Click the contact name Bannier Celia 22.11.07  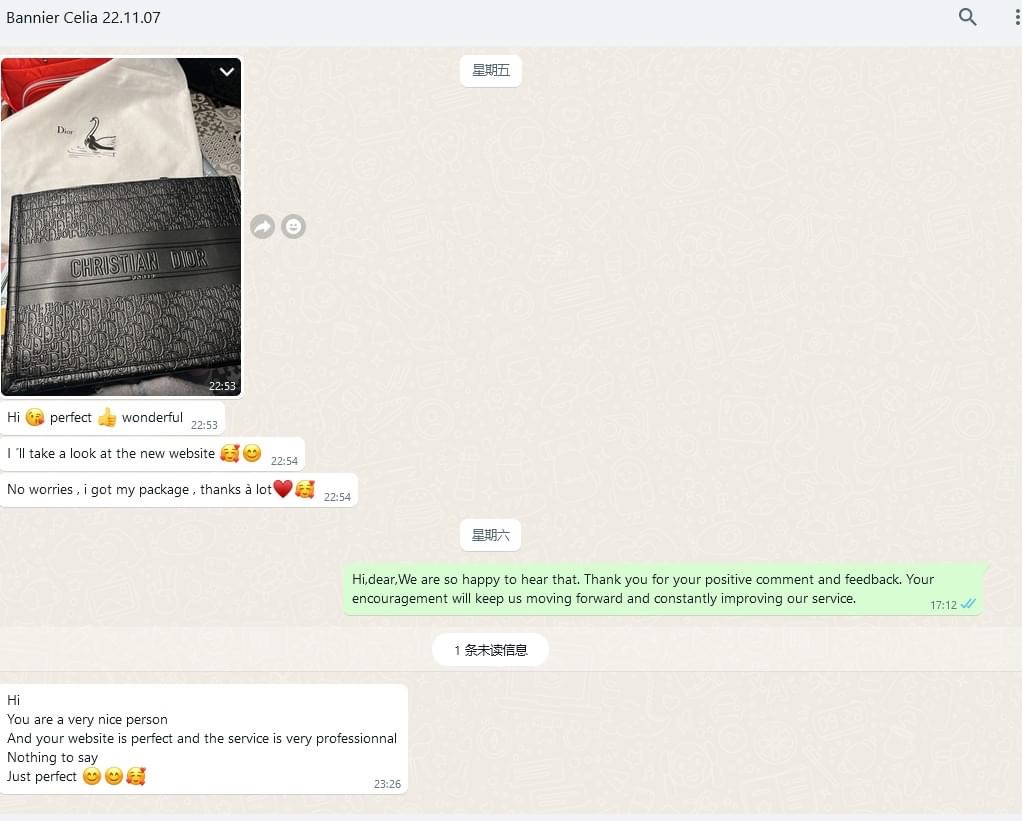[83, 18]
